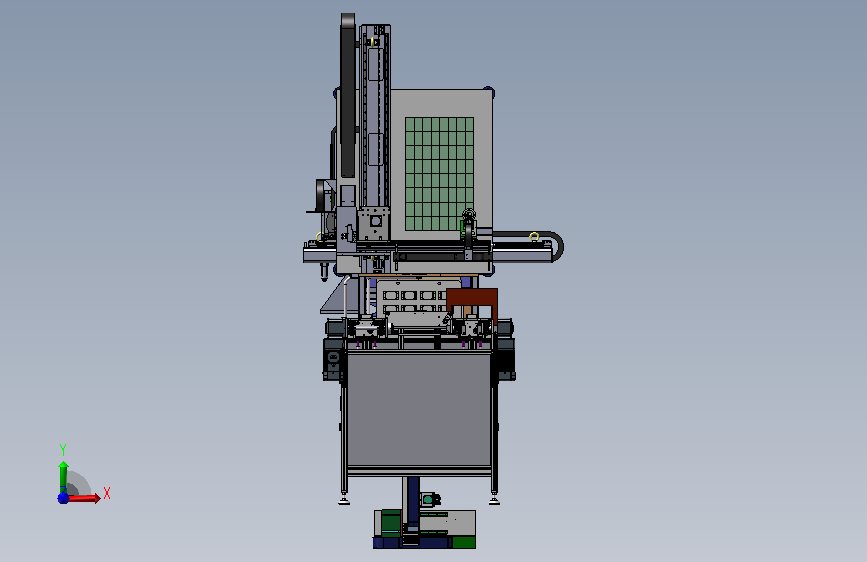Select the green grid panel on the machine

click(440, 174)
